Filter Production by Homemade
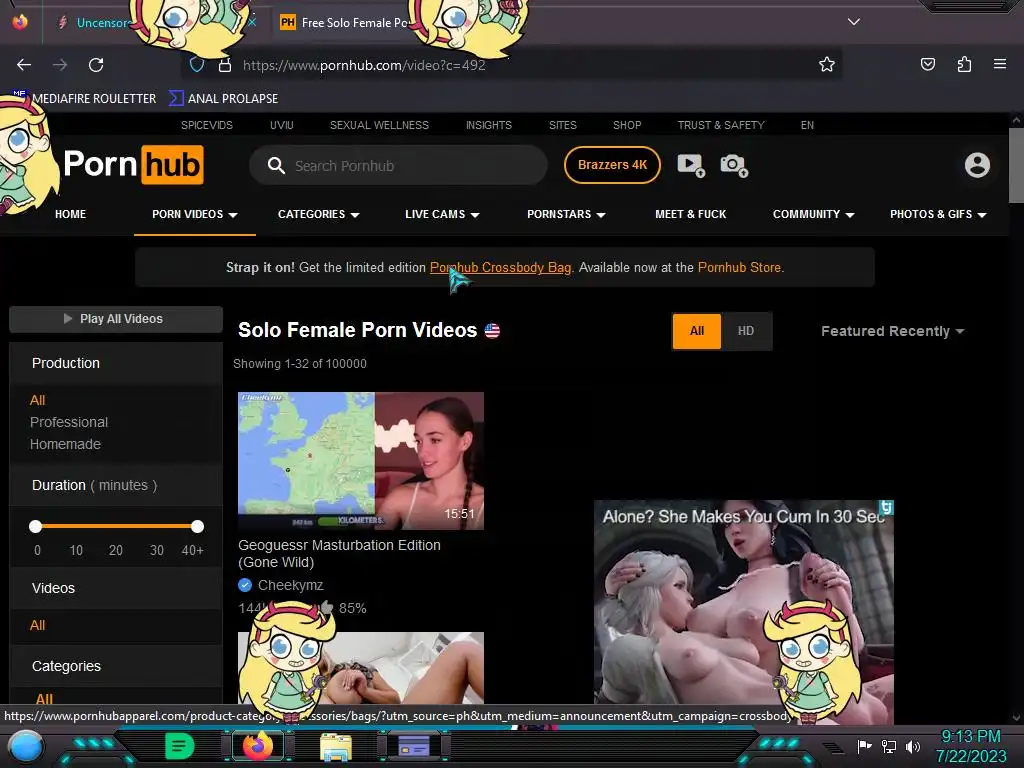This screenshot has height=768, width=1024. [x=65, y=444]
